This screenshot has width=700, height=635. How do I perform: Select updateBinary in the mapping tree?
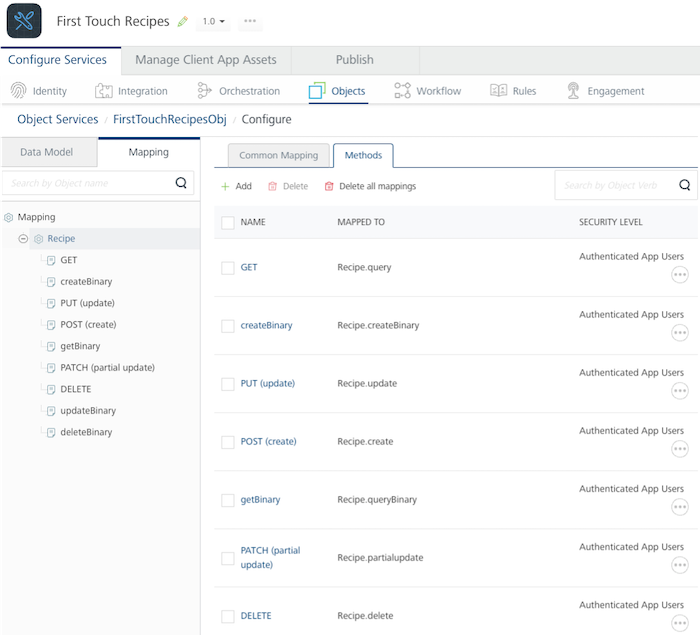coord(88,411)
